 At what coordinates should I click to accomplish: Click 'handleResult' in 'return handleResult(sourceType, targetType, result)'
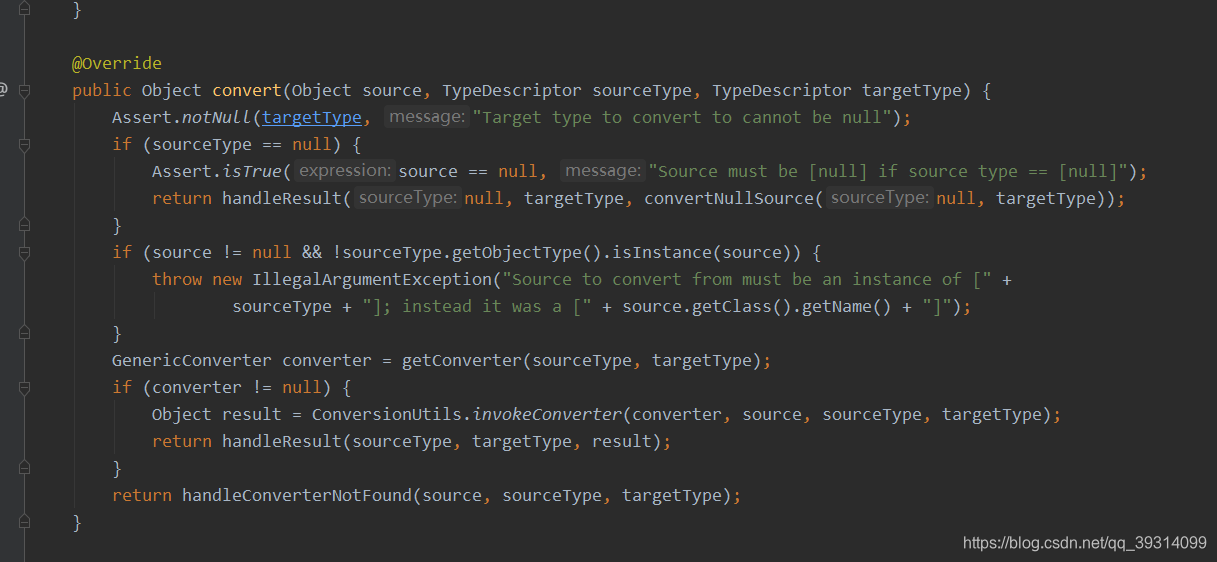282,441
